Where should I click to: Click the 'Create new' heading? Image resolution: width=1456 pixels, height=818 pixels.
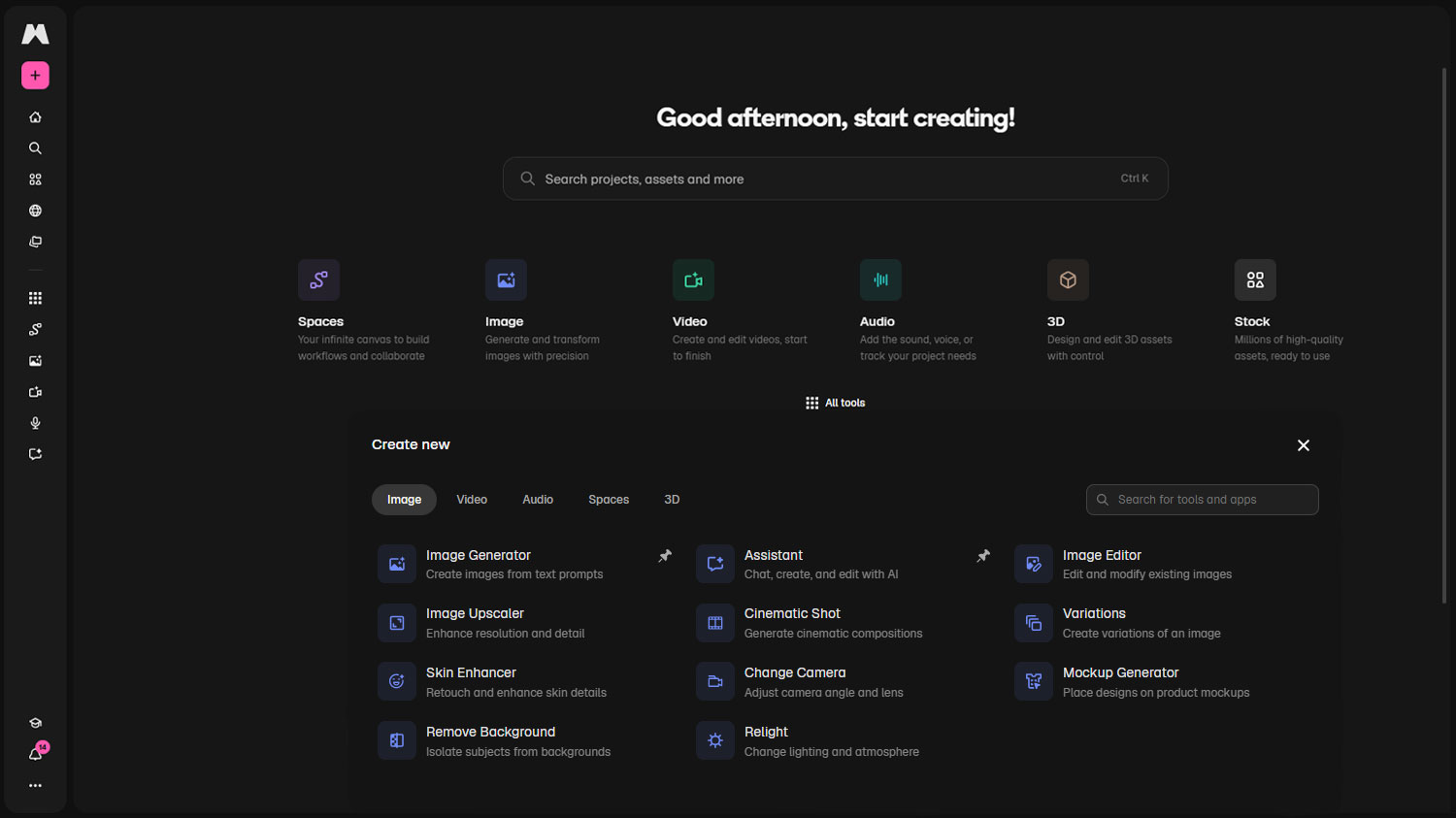pos(411,444)
